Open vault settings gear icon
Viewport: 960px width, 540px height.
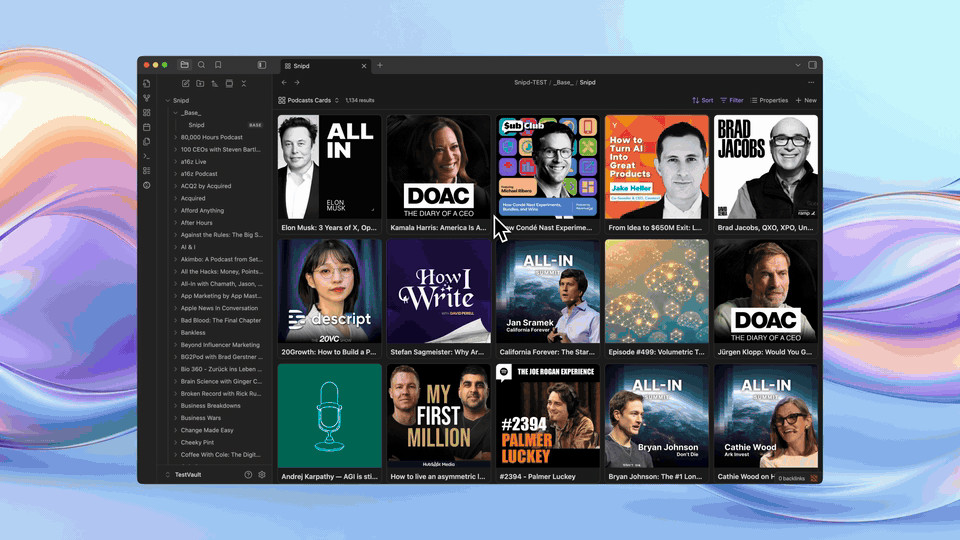click(x=262, y=474)
